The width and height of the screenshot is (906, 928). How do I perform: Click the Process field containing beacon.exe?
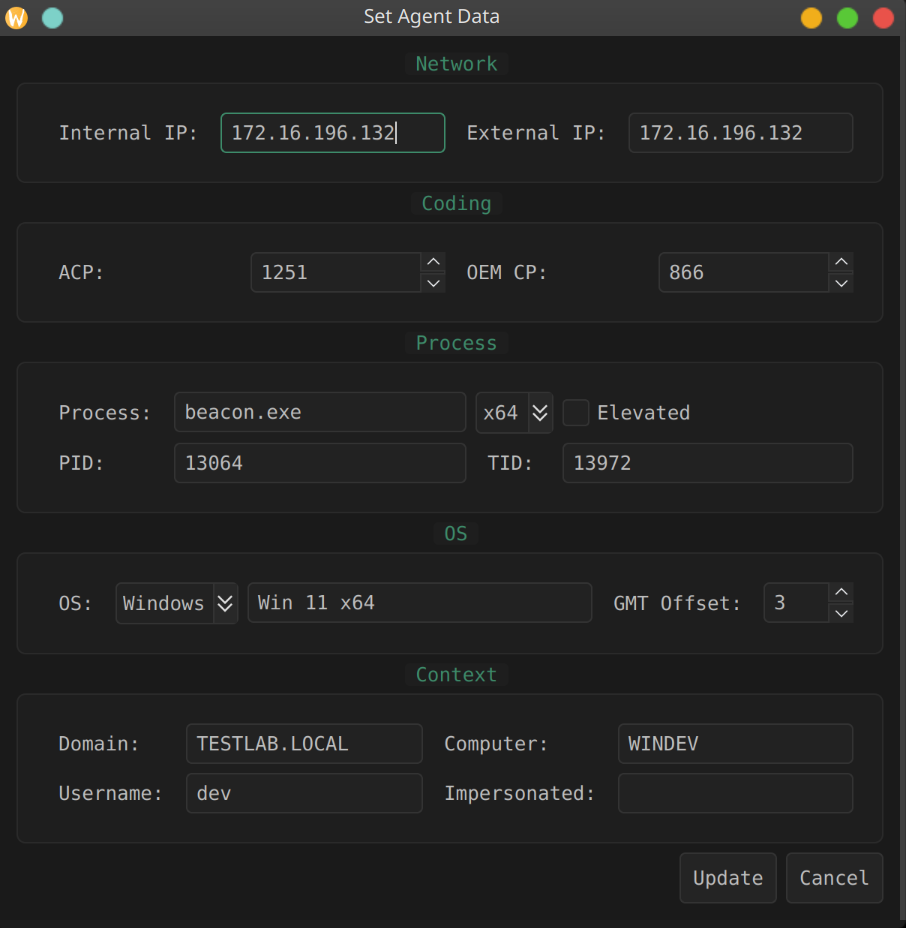pyautogui.click(x=320, y=412)
